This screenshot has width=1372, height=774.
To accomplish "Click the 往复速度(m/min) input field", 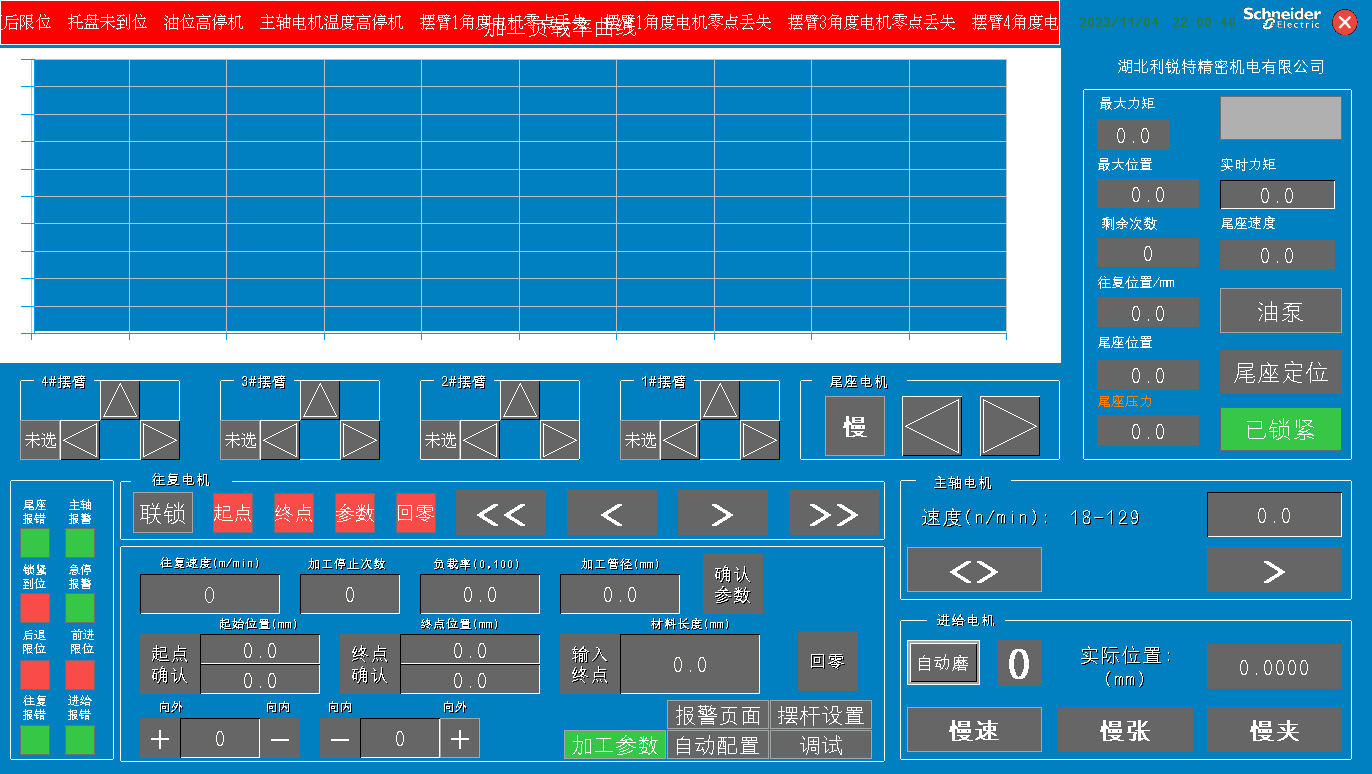I will [210, 594].
